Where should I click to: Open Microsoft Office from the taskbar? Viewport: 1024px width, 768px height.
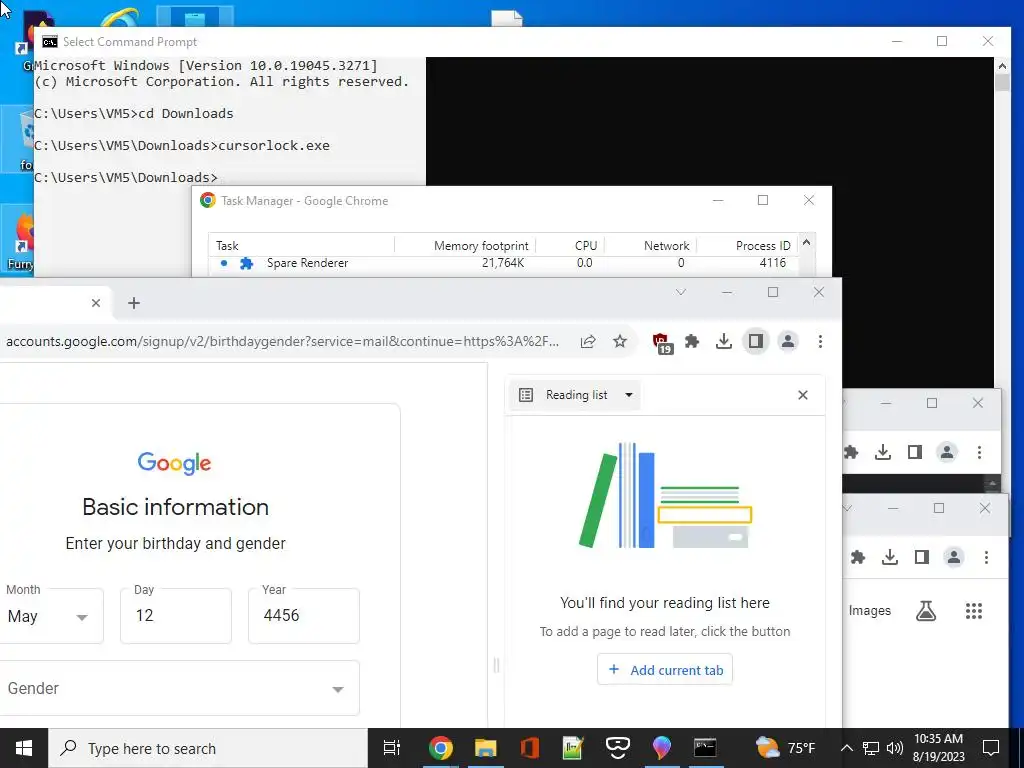point(530,748)
